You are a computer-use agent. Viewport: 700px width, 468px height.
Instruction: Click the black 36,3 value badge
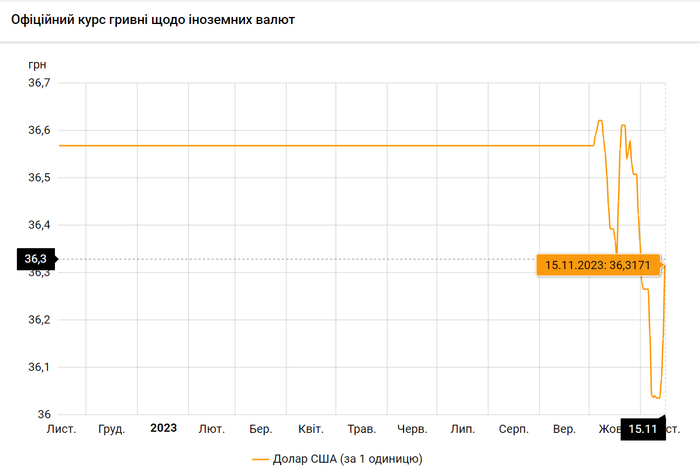point(35,260)
